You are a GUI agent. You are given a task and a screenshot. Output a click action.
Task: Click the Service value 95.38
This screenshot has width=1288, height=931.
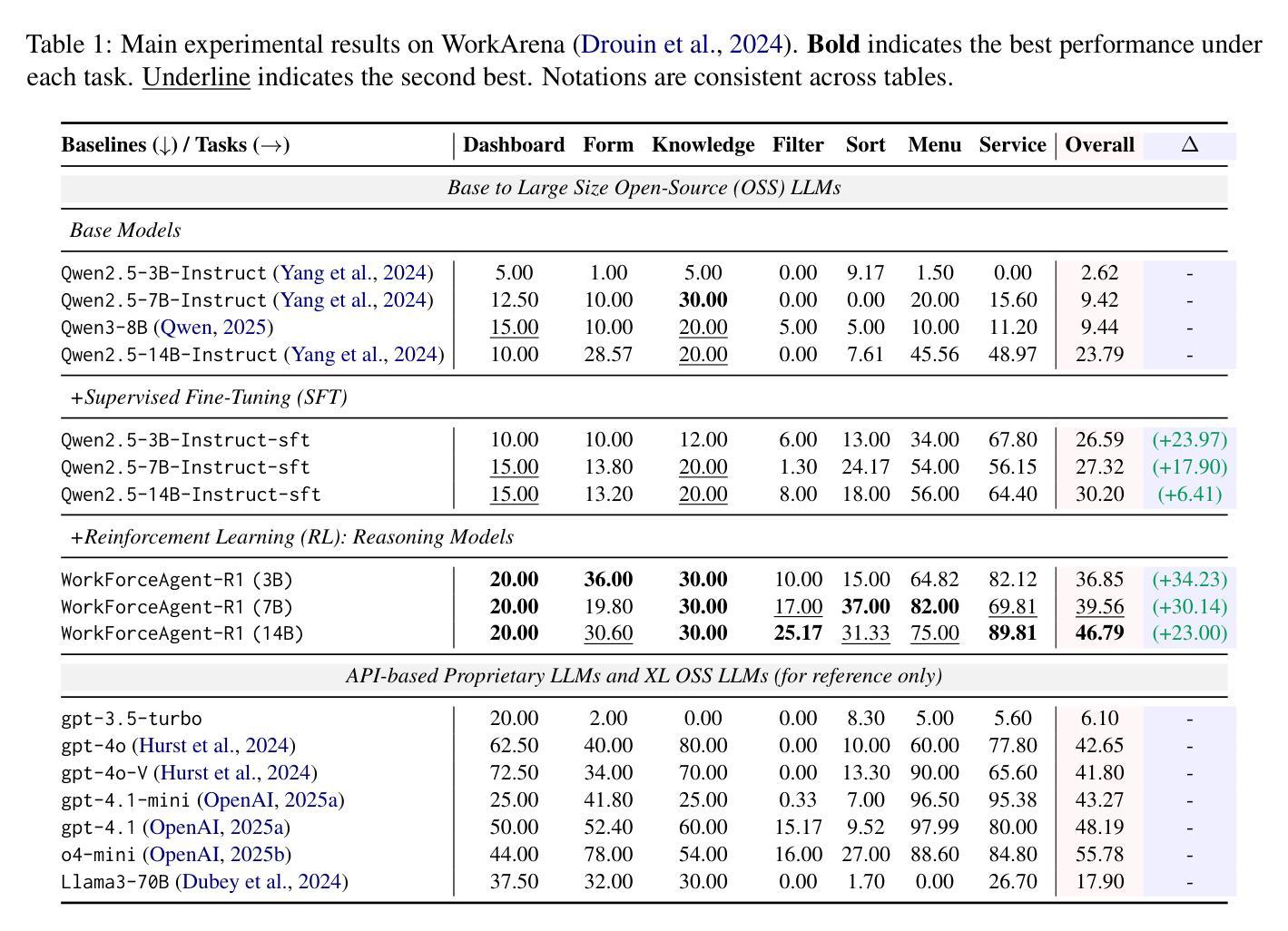click(1013, 800)
